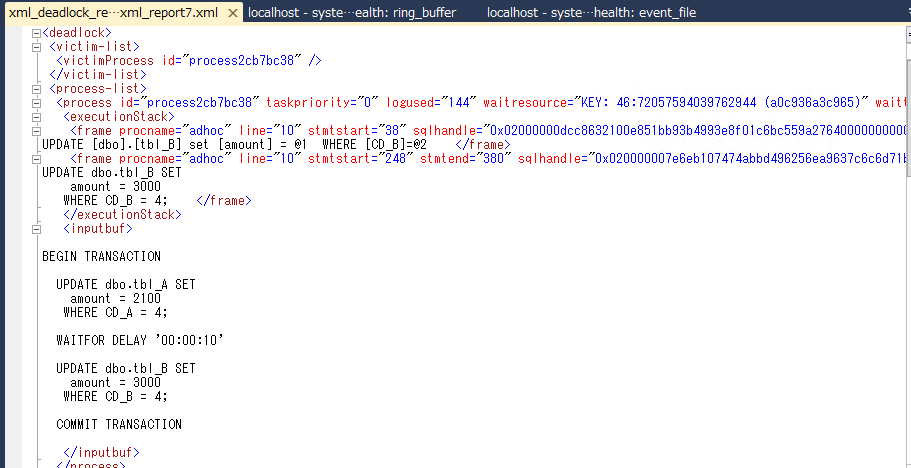Screen dimensions: 911x468
Task: Close the xml_report7.xml tab
Action: coord(233,13)
